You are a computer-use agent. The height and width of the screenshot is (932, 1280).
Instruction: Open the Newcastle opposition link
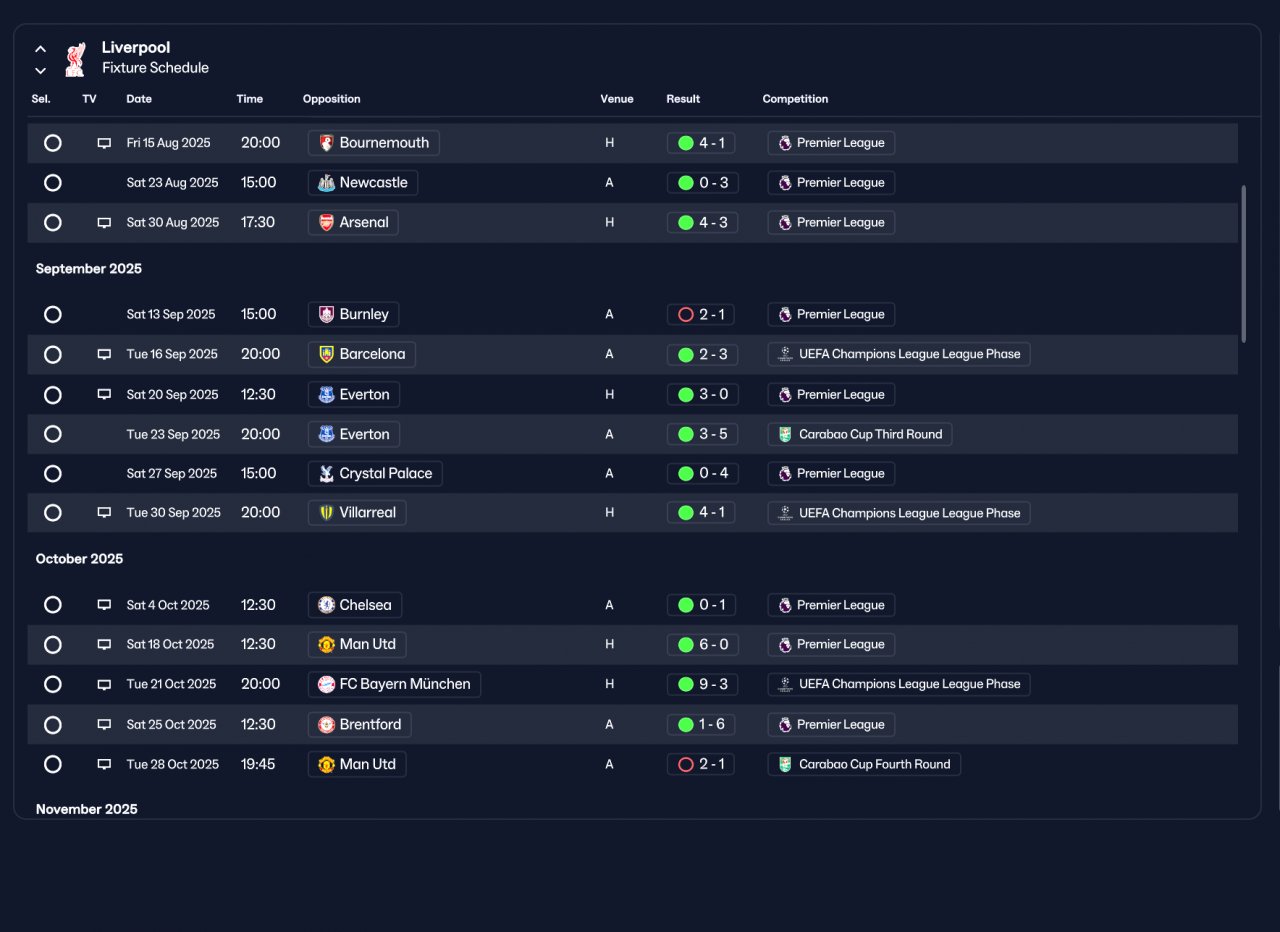pyautogui.click(x=363, y=183)
